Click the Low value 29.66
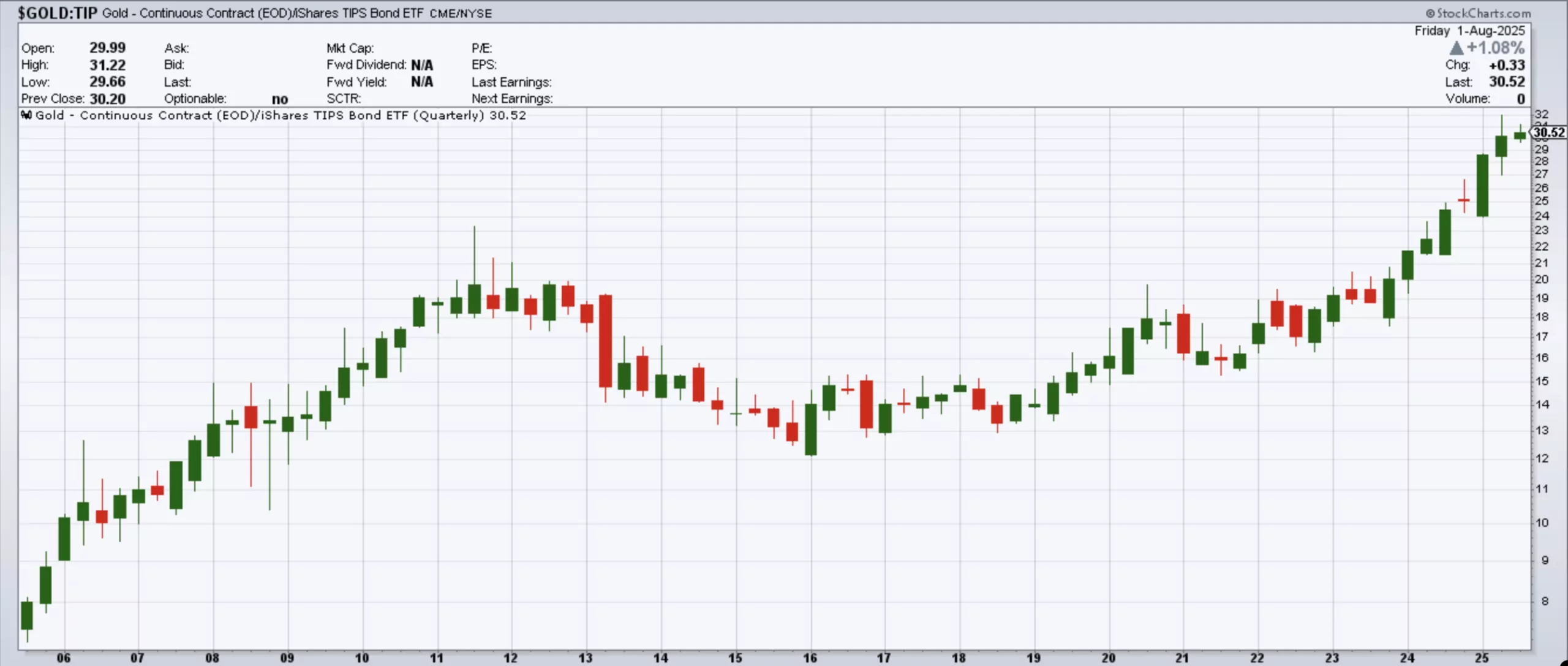This screenshot has width=1568, height=666. (108, 81)
